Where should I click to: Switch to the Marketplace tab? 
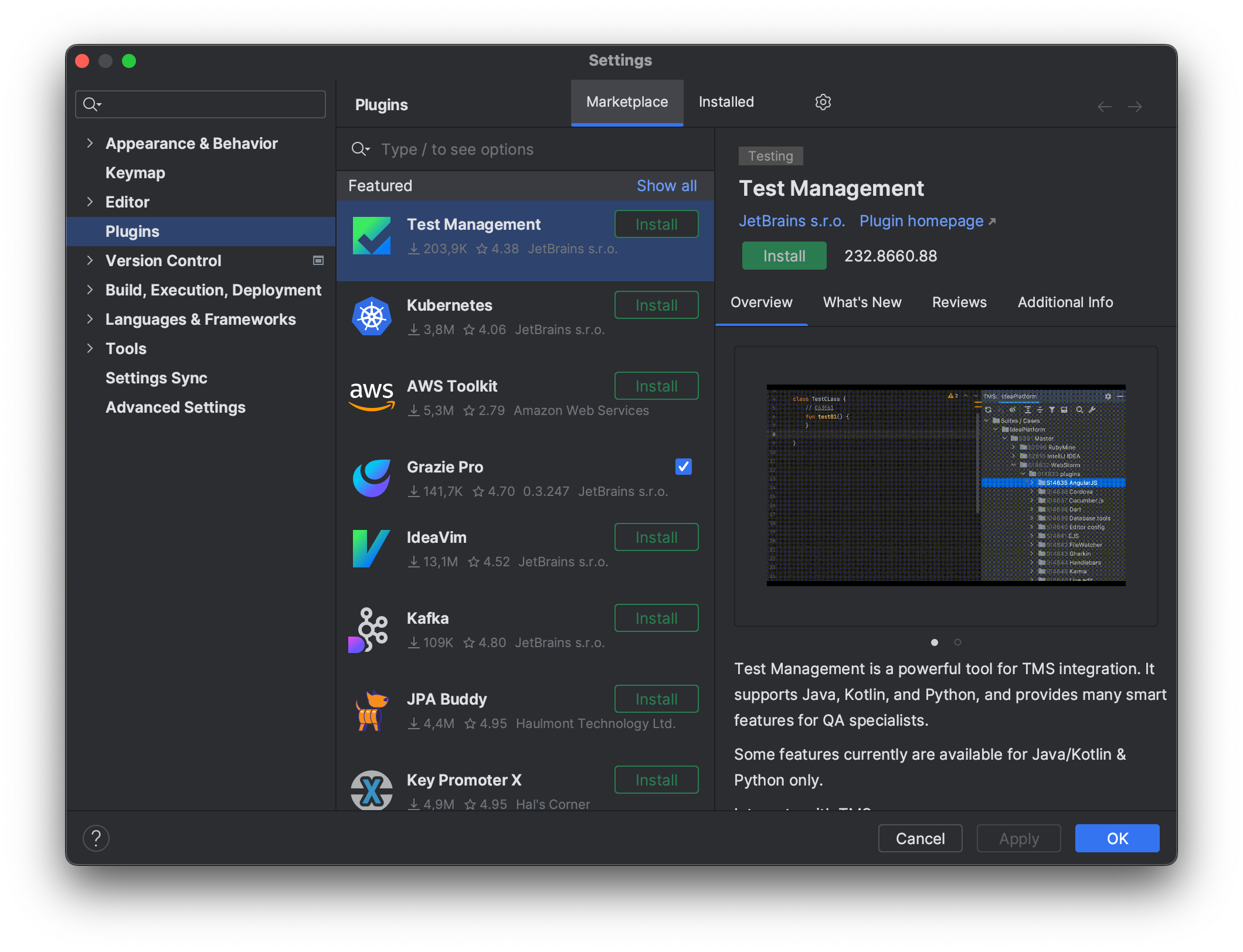point(627,103)
